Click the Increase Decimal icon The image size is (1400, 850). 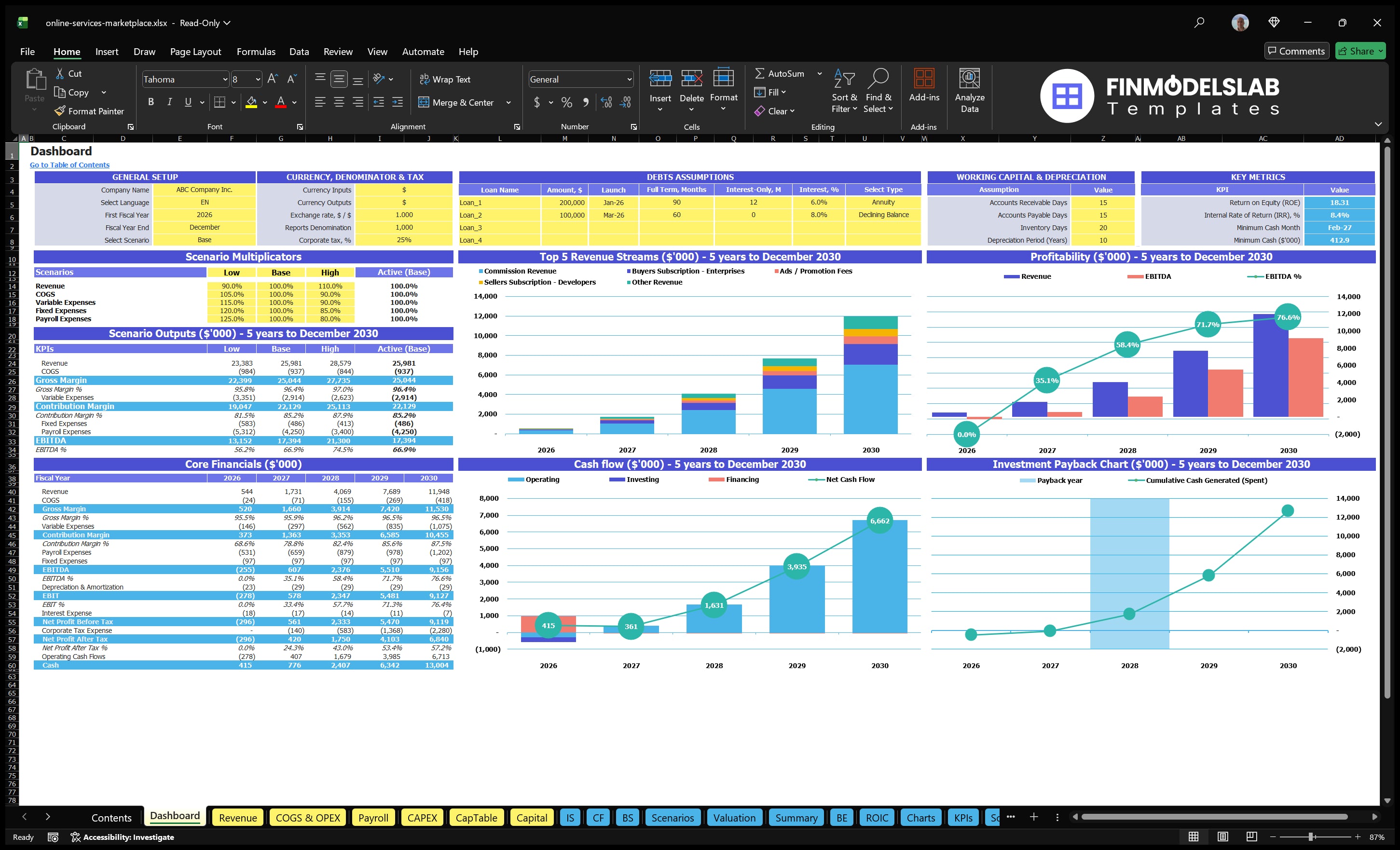(605, 102)
